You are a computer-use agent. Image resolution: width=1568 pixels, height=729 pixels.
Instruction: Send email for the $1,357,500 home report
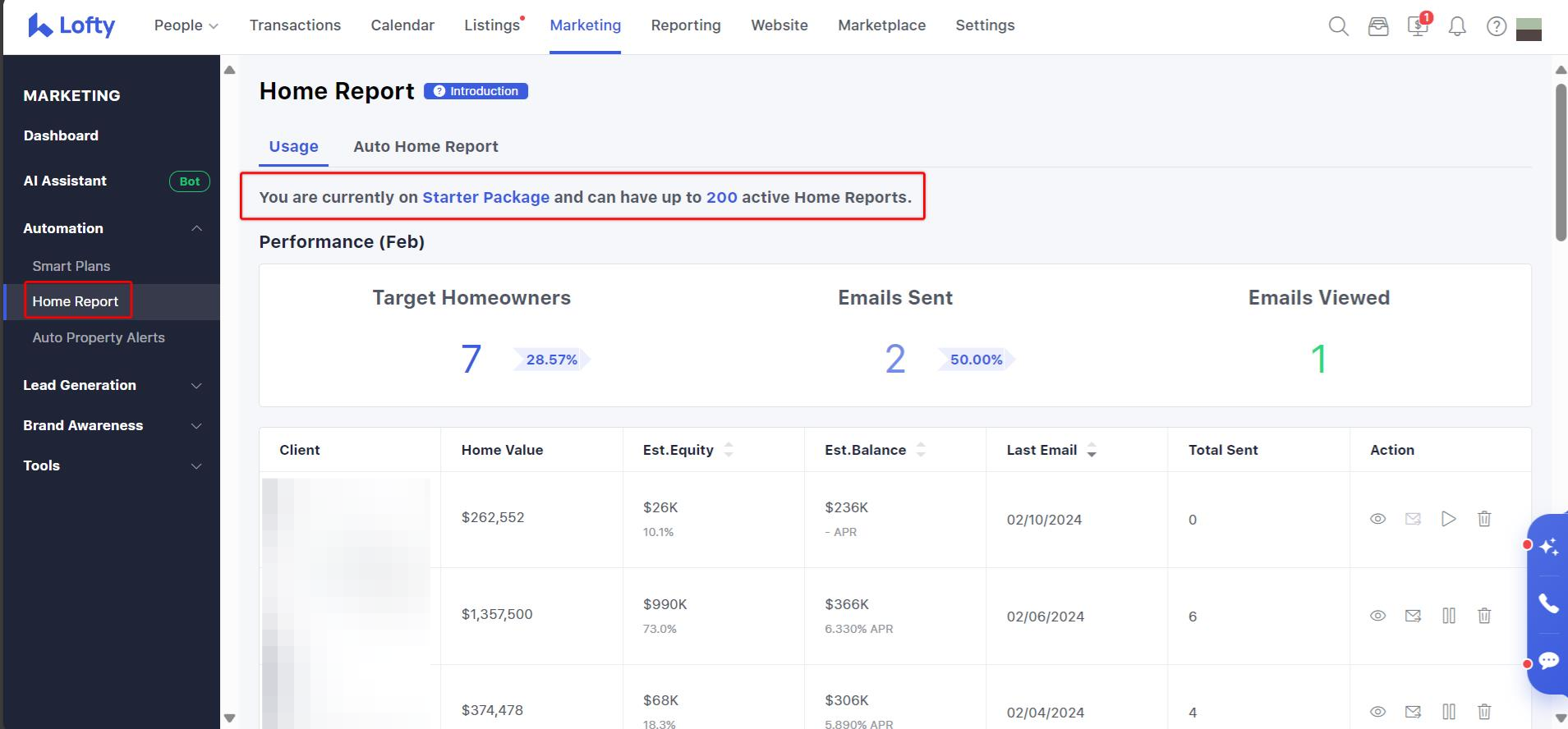[x=1412, y=616]
